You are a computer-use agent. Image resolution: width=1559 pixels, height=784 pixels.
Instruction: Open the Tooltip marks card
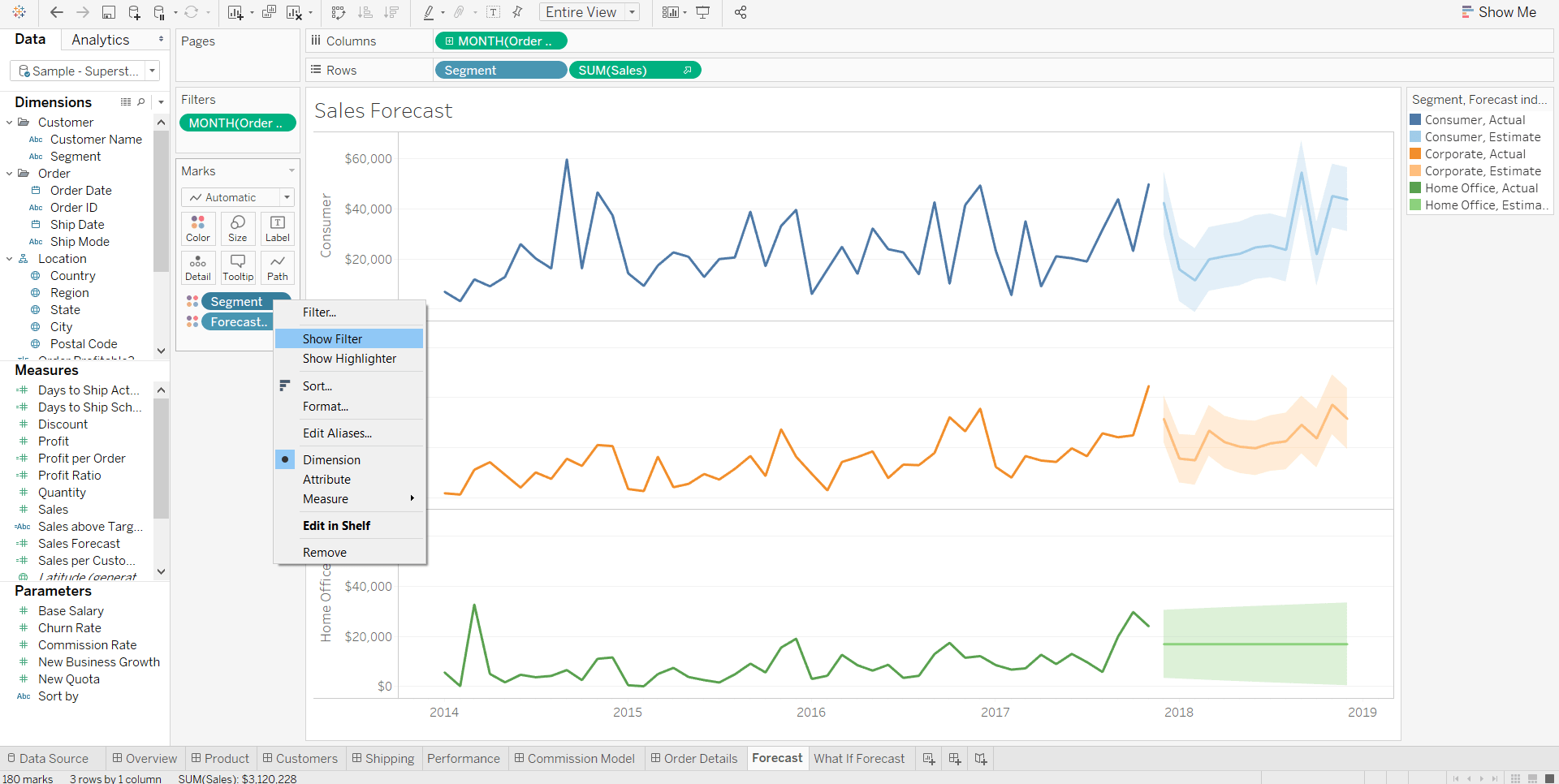click(x=238, y=267)
